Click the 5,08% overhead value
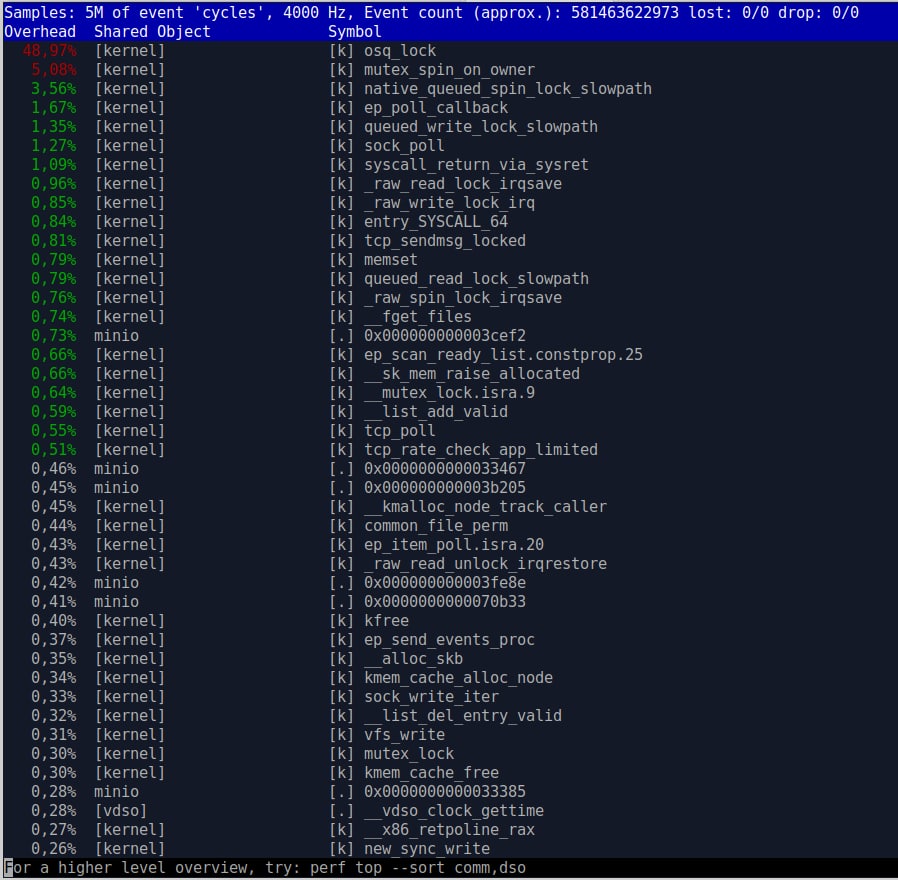898x880 pixels. click(54, 70)
